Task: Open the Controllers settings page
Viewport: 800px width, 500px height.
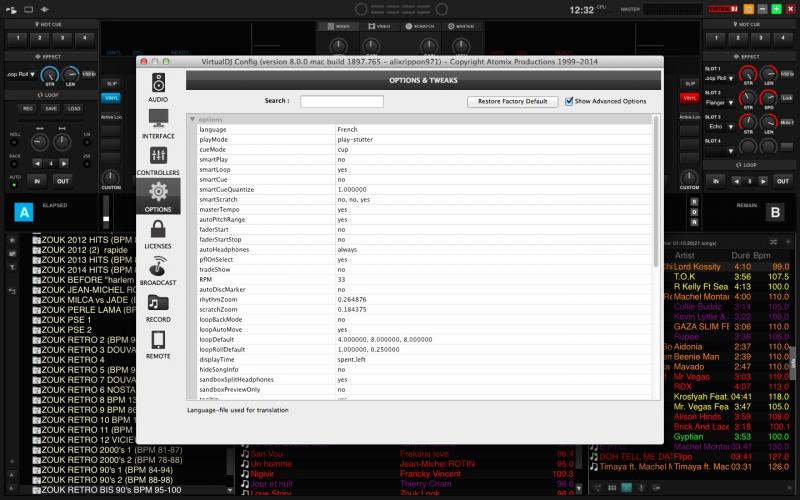Action: [158, 161]
